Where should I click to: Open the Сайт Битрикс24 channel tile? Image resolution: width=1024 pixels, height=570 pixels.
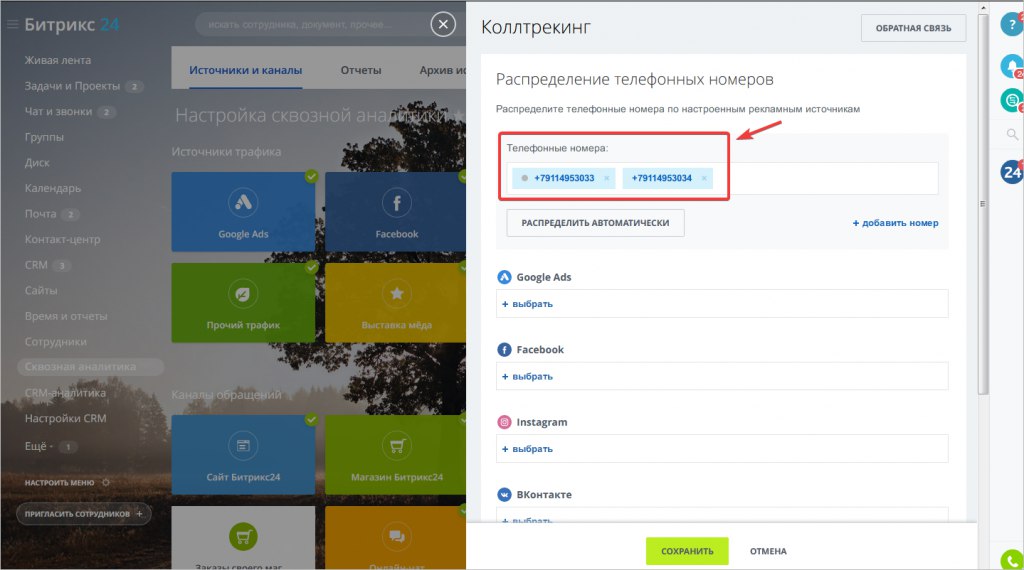click(x=243, y=454)
